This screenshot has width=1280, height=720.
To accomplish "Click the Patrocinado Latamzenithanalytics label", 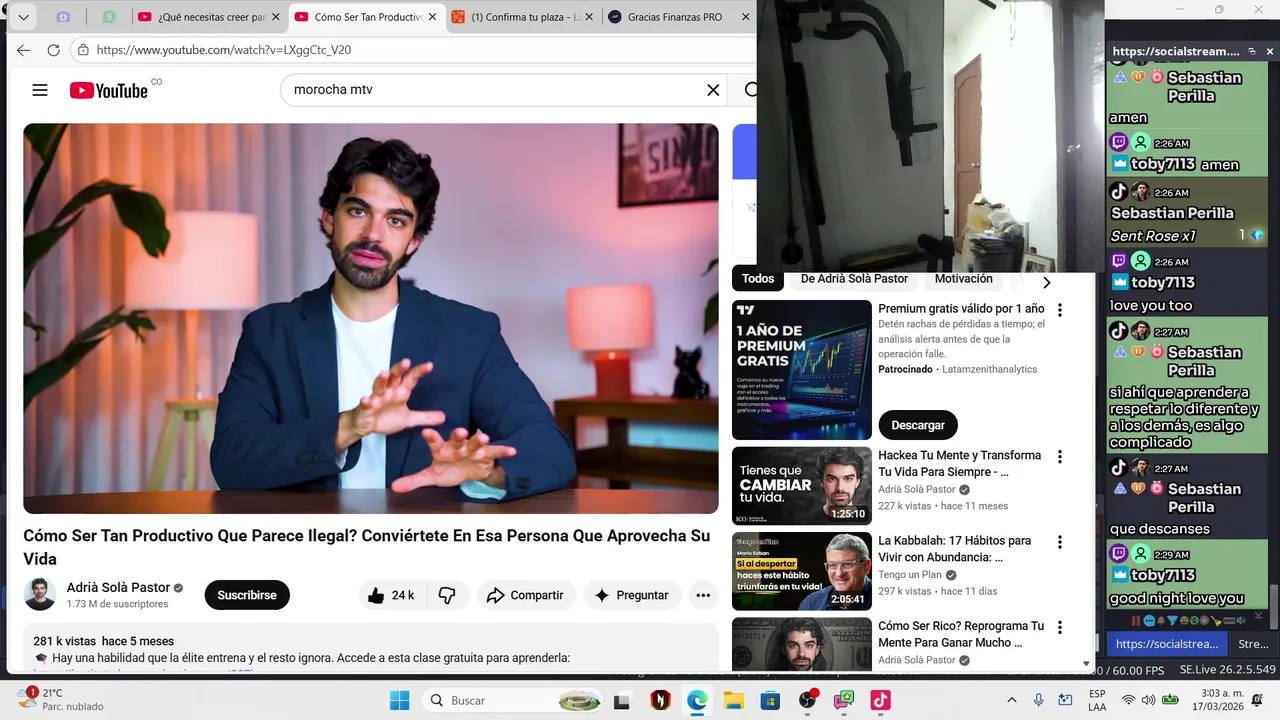I will [x=958, y=369].
